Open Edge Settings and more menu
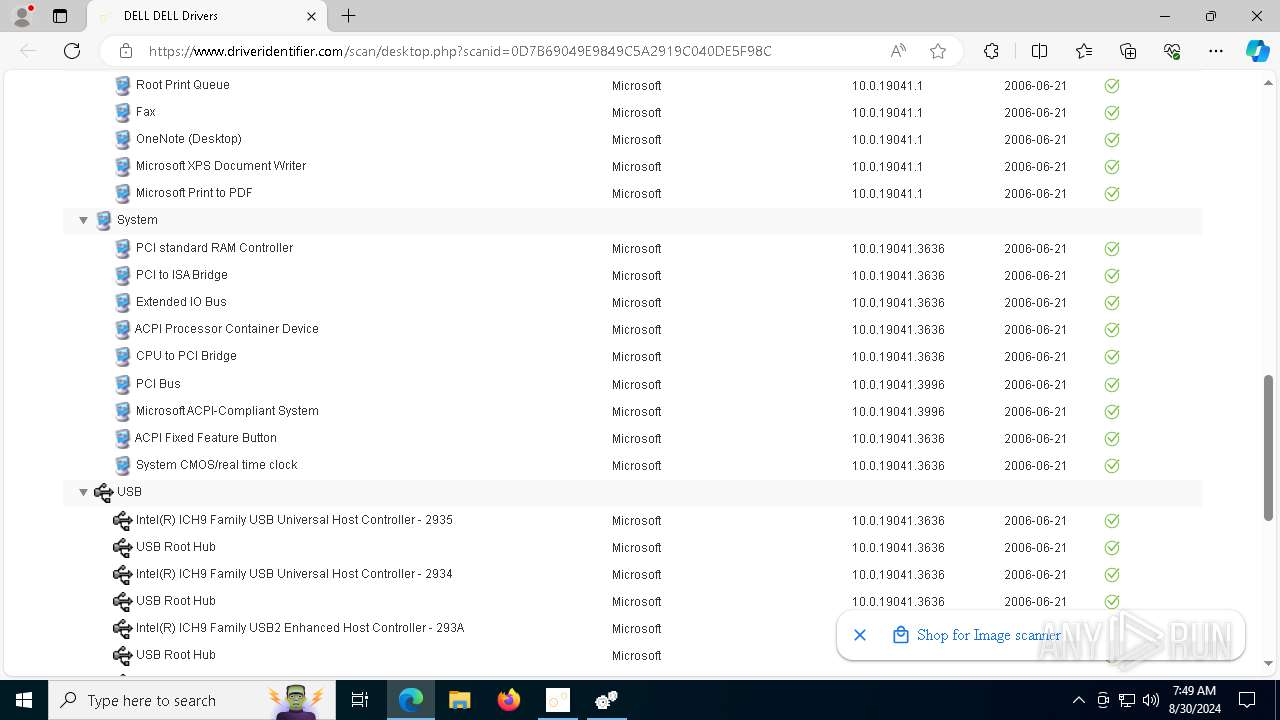 1216,51
